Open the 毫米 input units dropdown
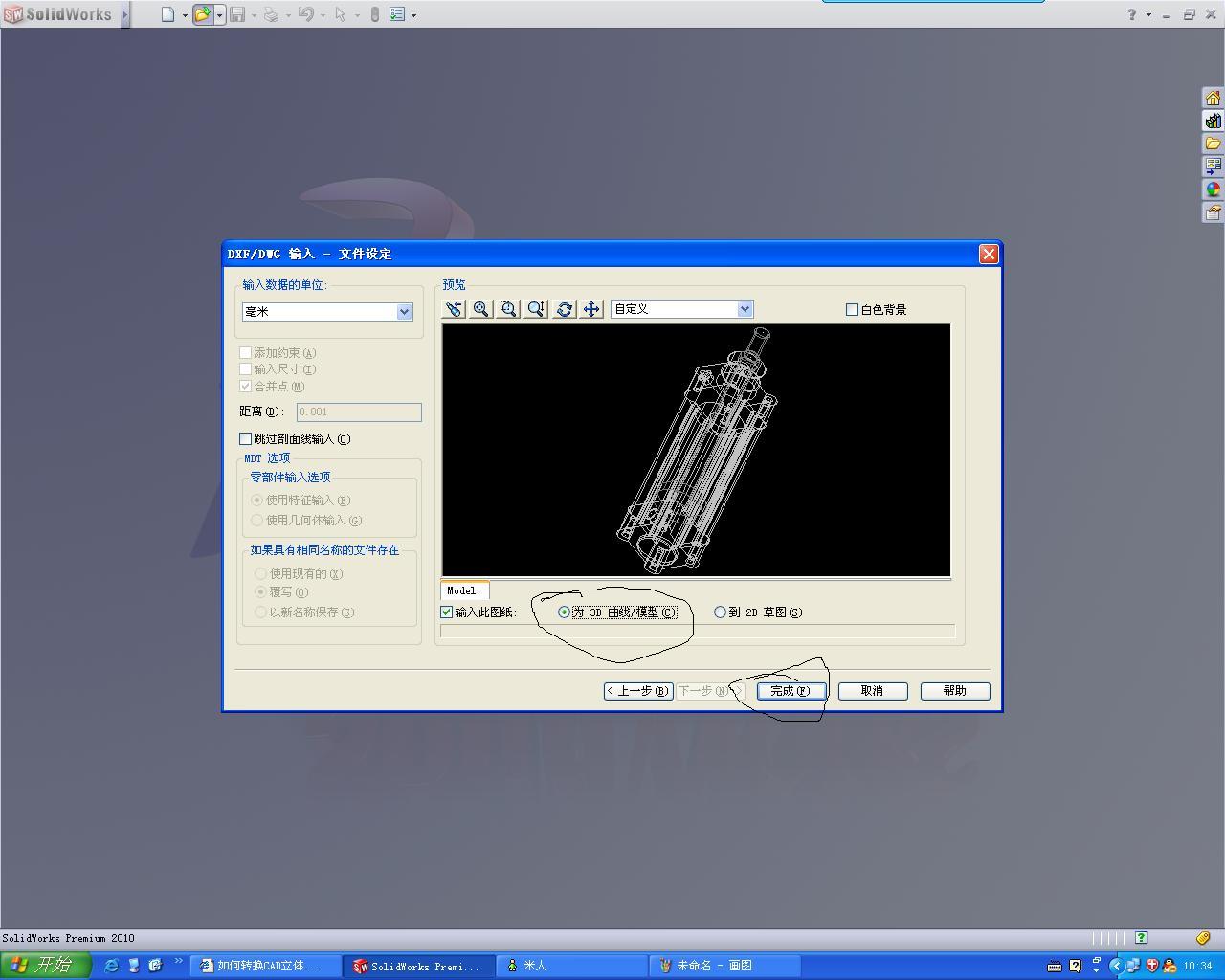 pos(327,312)
